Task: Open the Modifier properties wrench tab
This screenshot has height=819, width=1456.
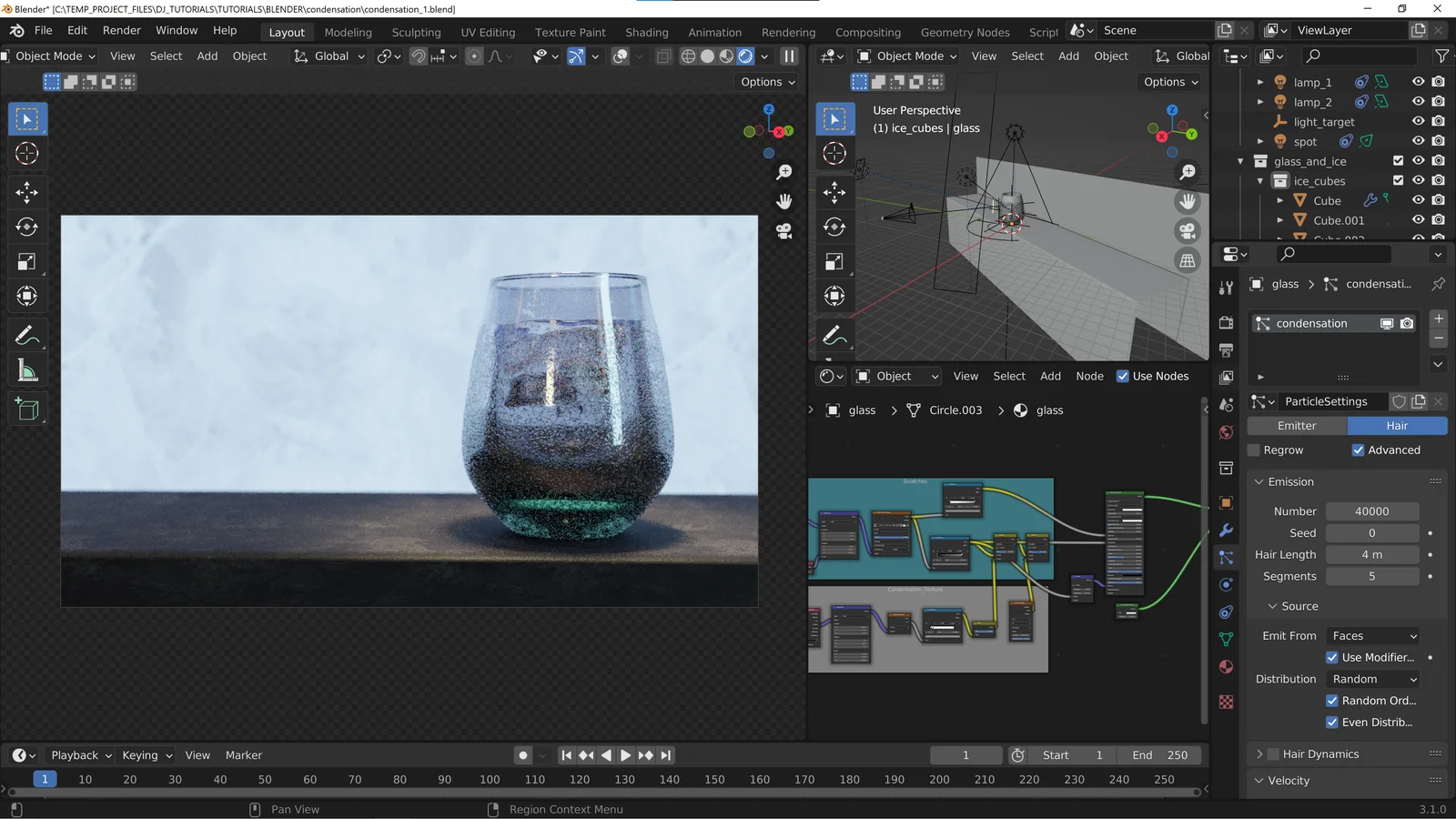Action: pos(1226,531)
